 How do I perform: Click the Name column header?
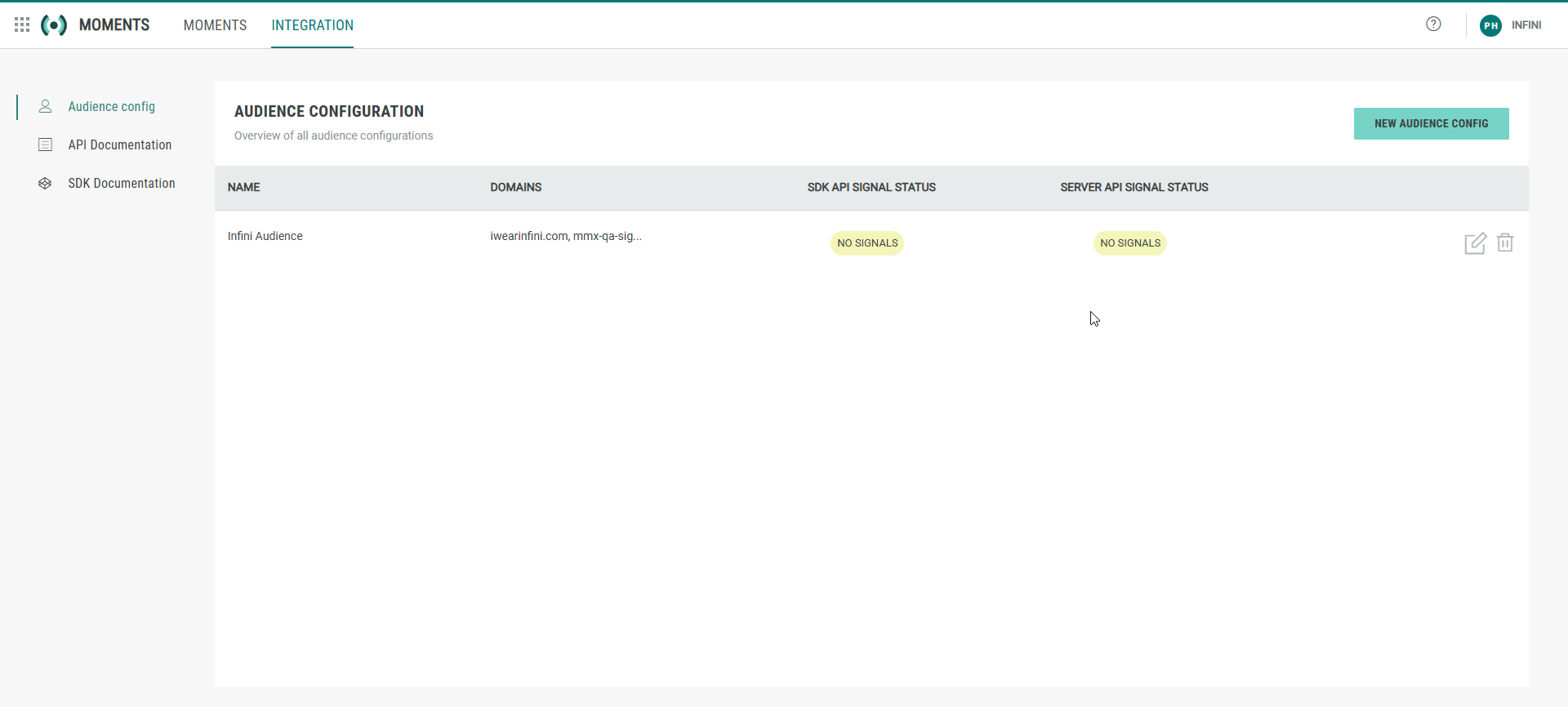[x=243, y=188]
